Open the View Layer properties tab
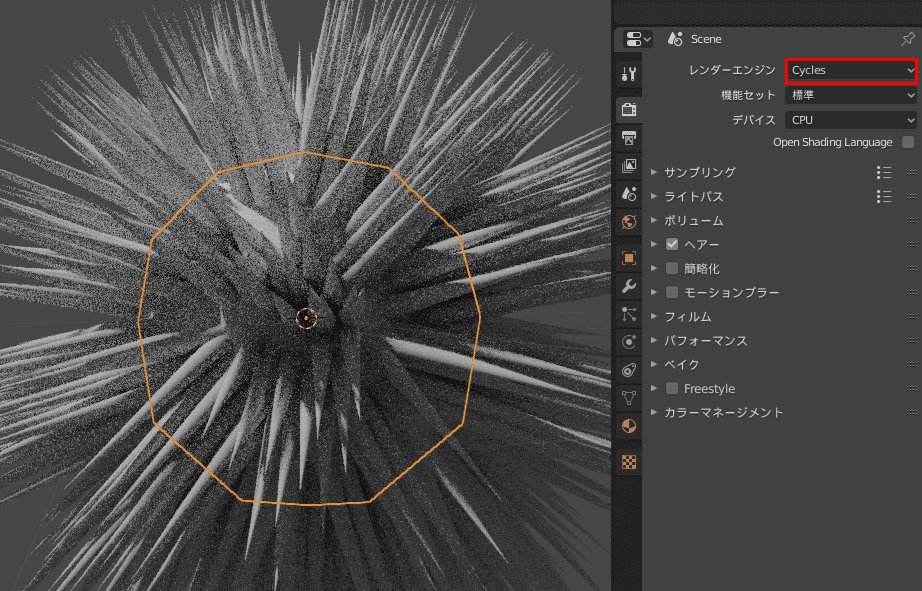 coord(629,166)
